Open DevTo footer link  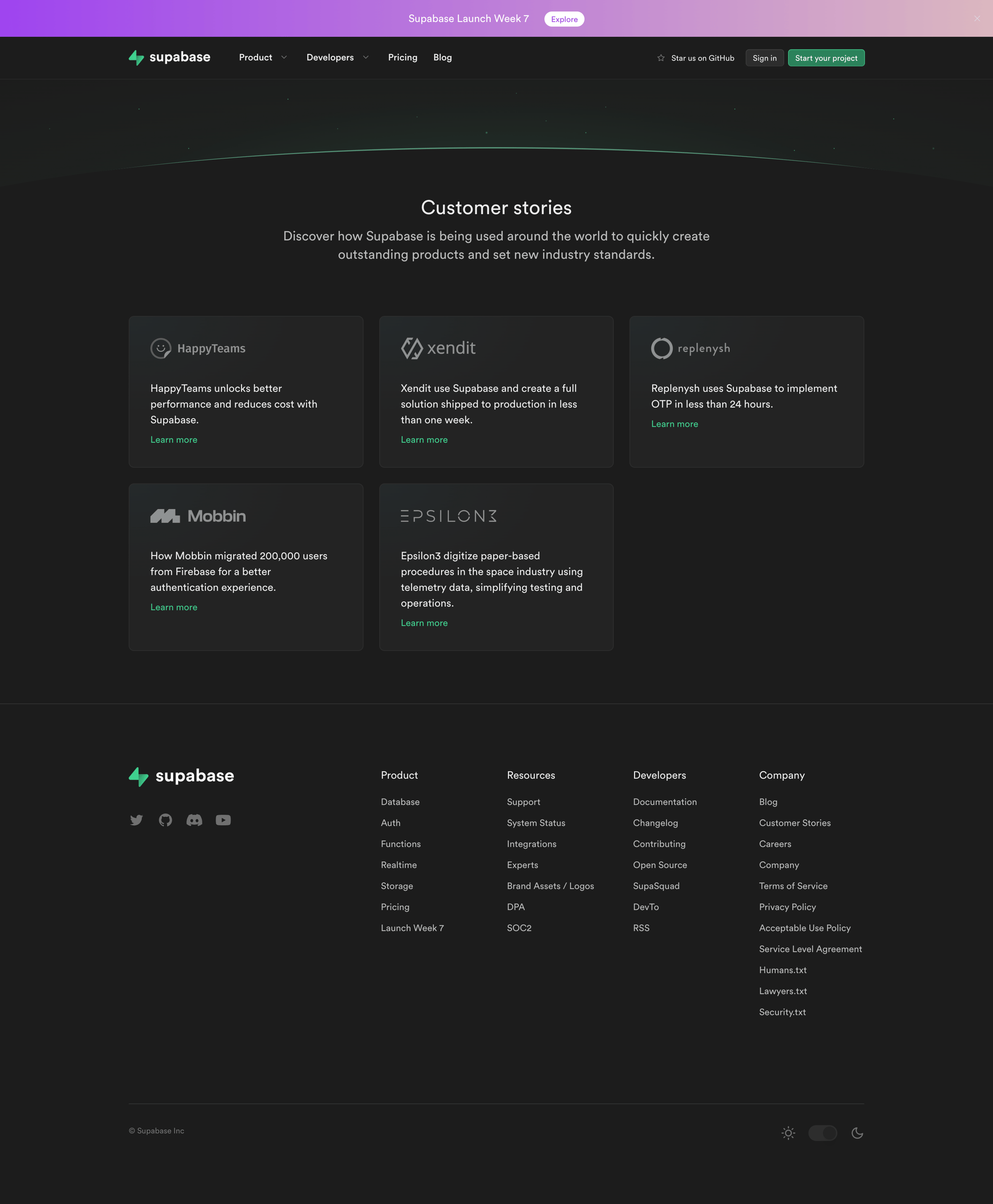(x=646, y=907)
